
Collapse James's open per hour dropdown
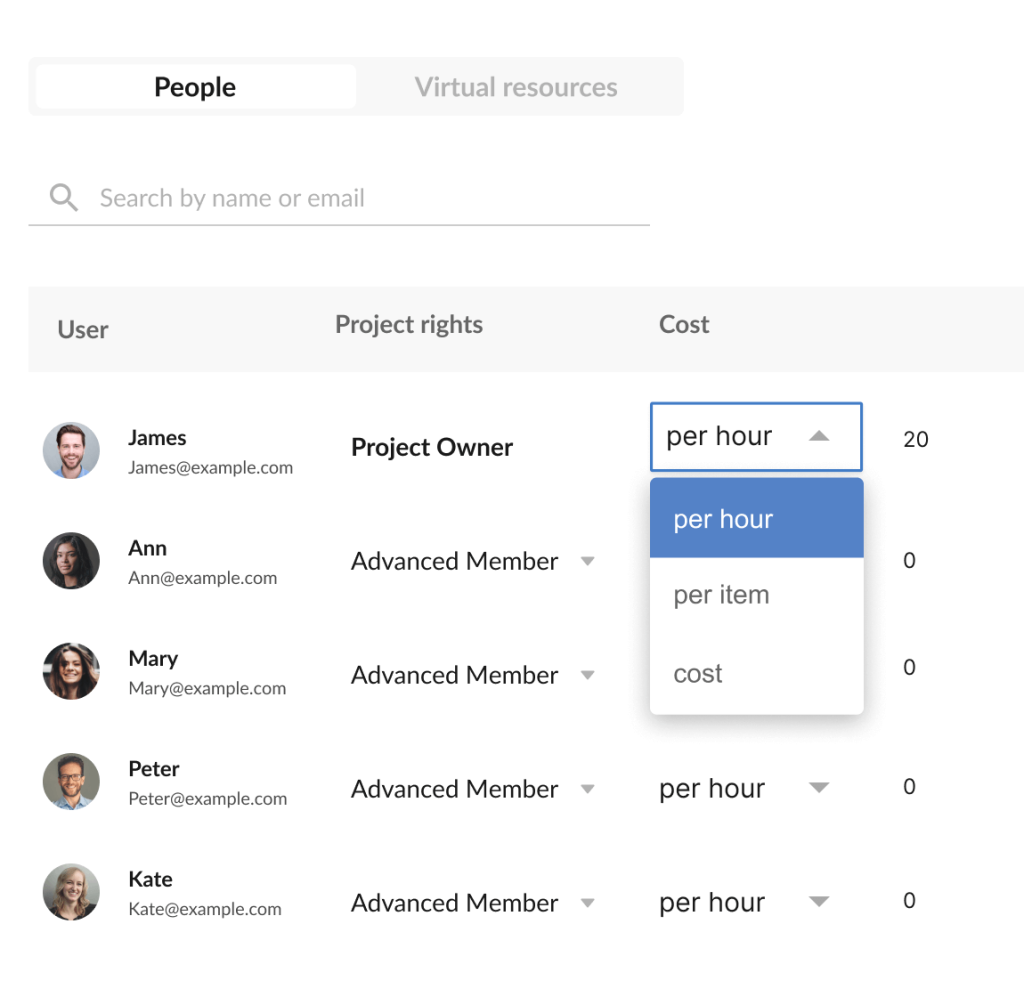(756, 437)
